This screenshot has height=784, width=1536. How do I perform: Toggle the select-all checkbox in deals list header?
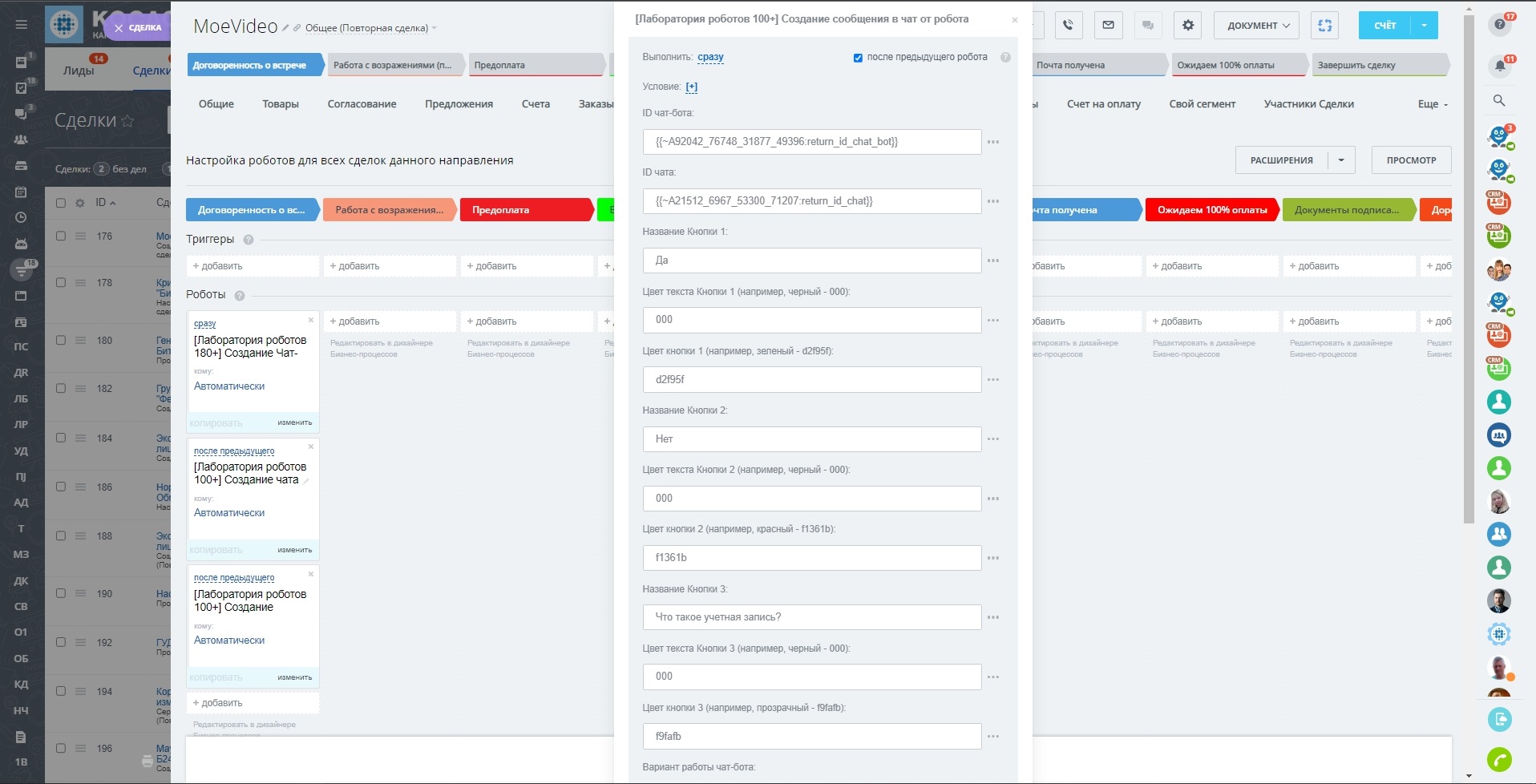(x=60, y=203)
